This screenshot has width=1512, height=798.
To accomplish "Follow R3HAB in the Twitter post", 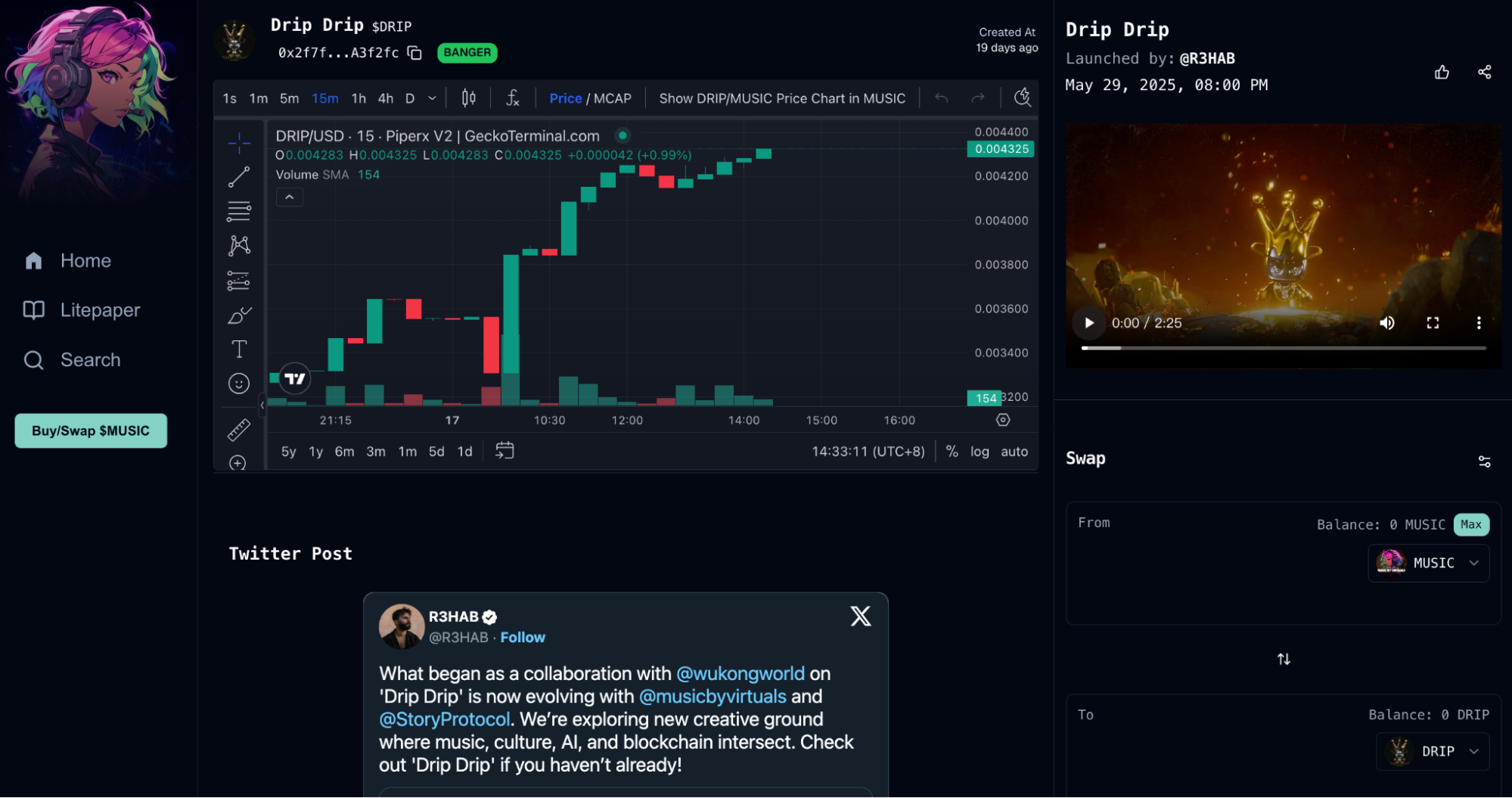I will point(522,638).
